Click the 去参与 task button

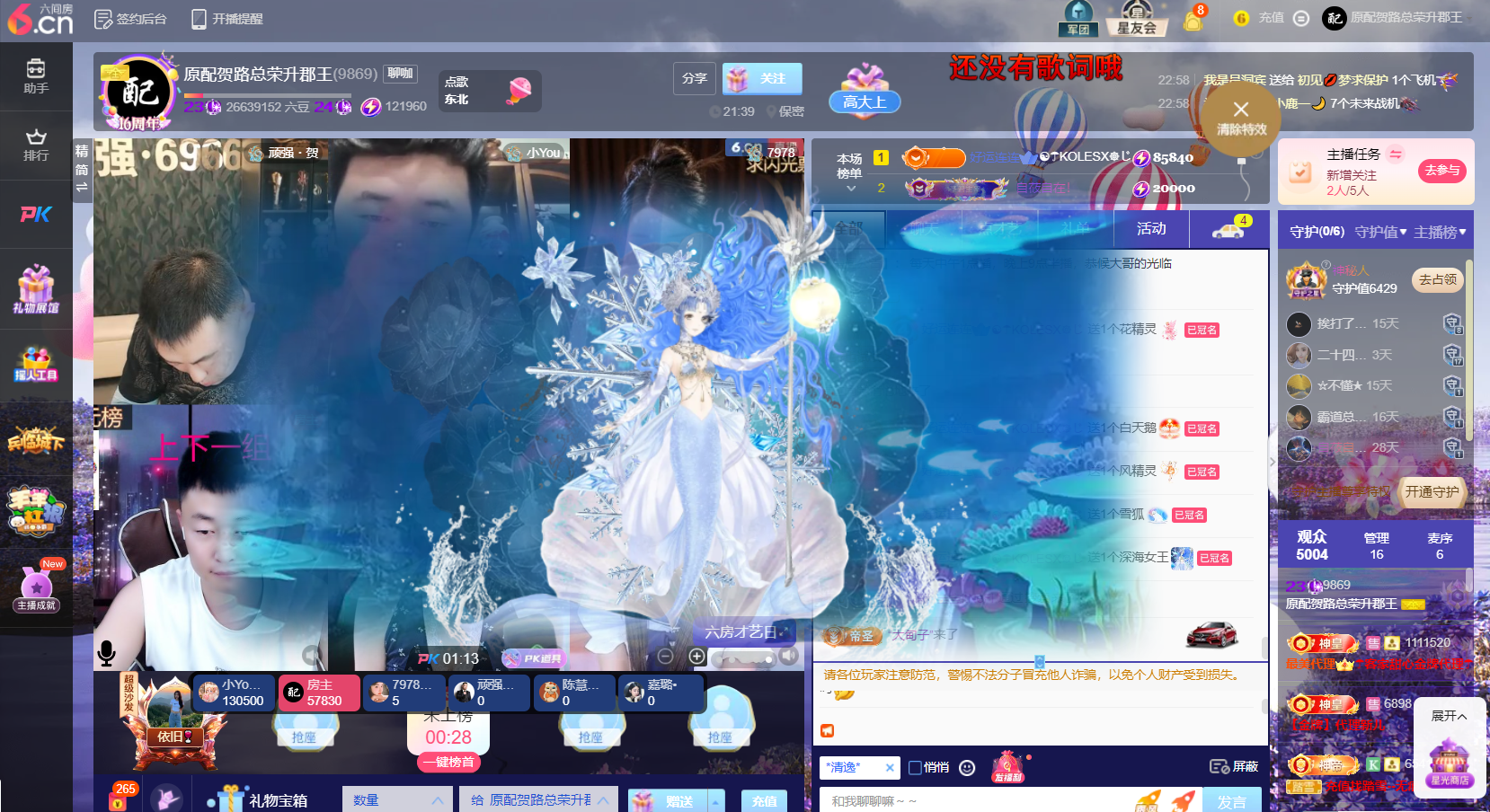pyautogui.click(x=1442, y=170)
